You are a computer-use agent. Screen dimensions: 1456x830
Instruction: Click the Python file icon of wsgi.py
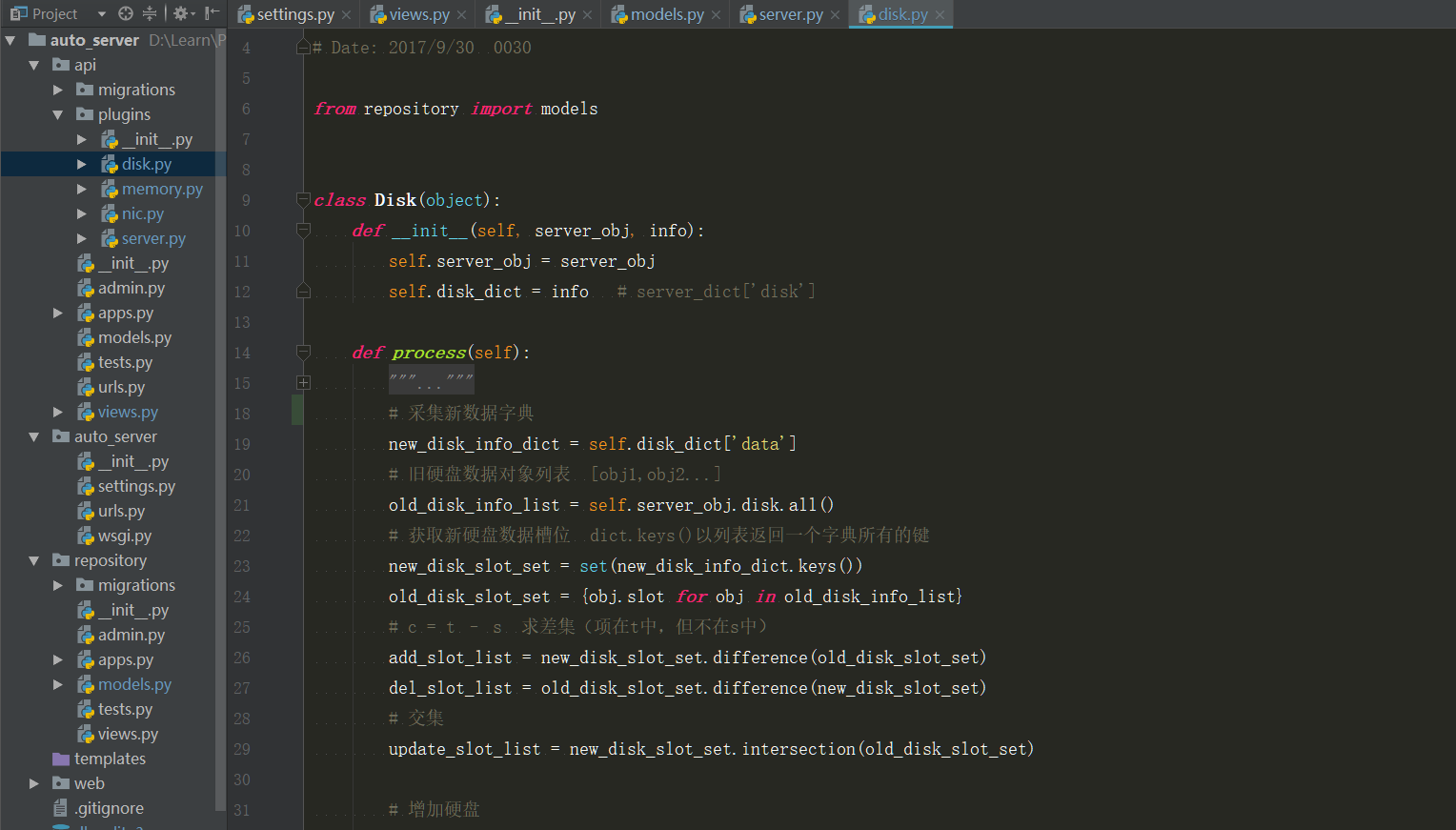[x=86, y=536]
